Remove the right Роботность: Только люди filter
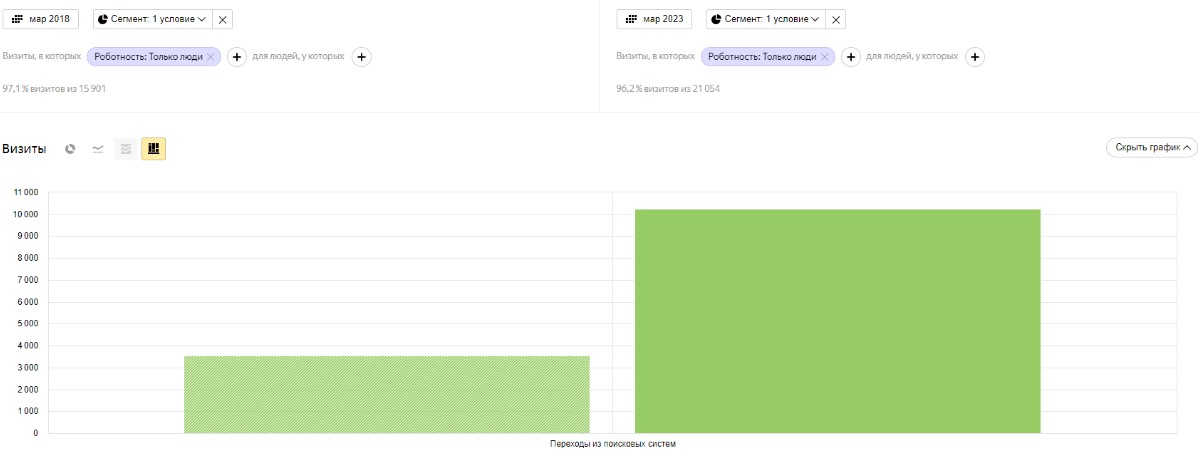The width and height of the screenshot is (1200, 458). [x=824, y=57]
